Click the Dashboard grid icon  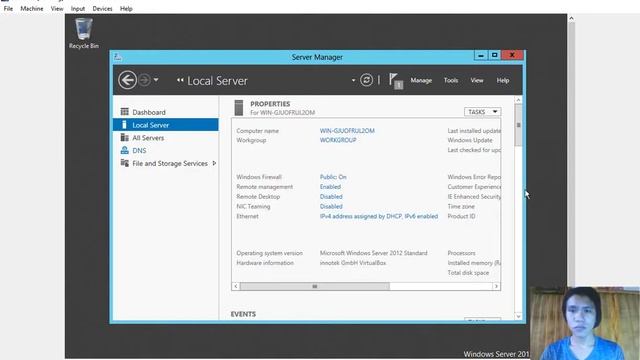pos(124,111)
